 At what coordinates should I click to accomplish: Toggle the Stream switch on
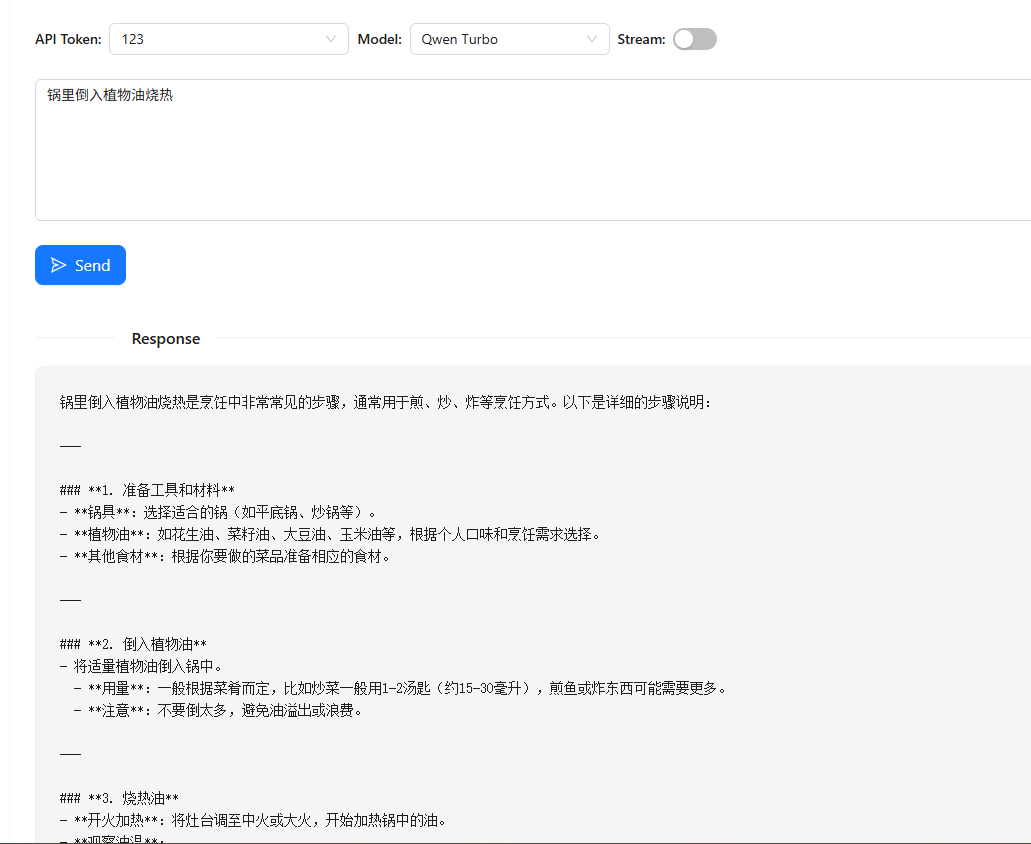[695, 39]
